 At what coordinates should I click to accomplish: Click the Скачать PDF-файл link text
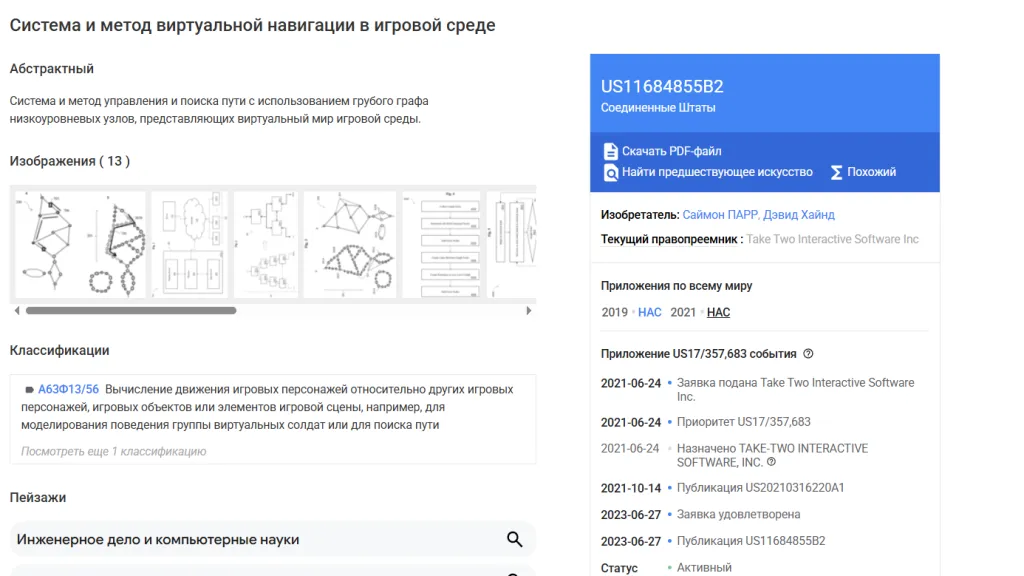point(671,151)
